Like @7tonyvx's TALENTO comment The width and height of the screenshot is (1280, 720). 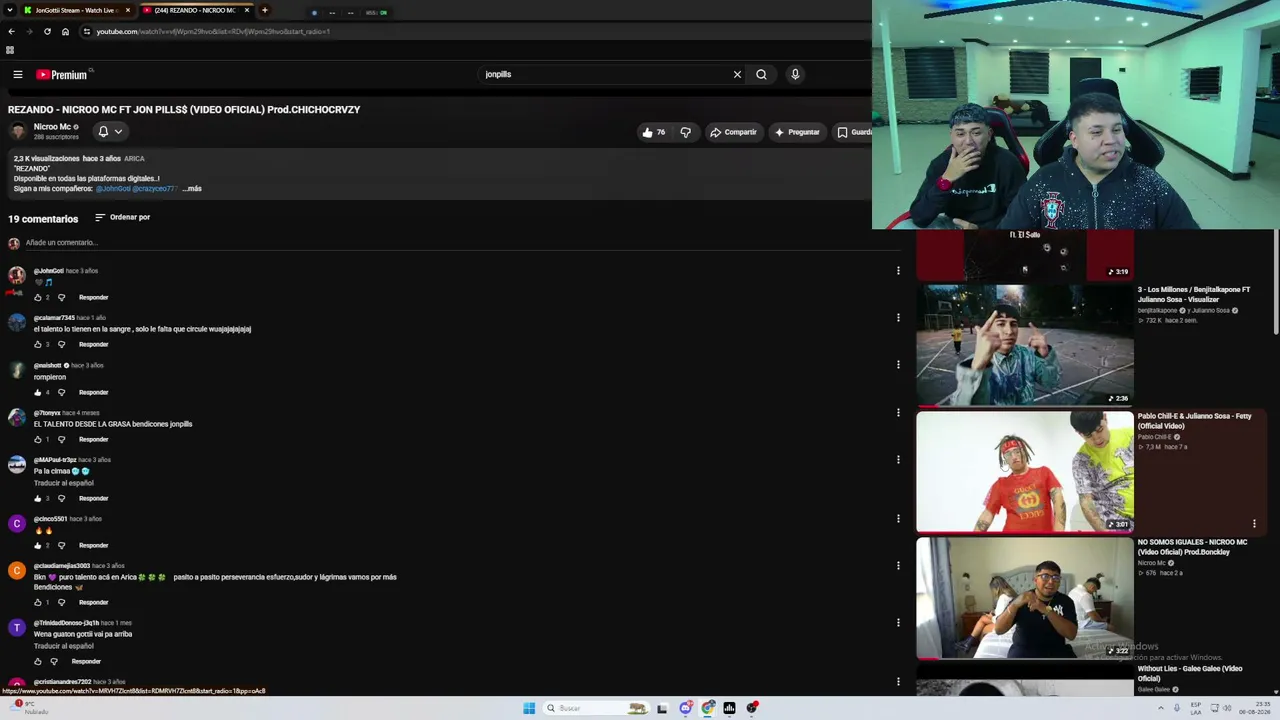38,439
